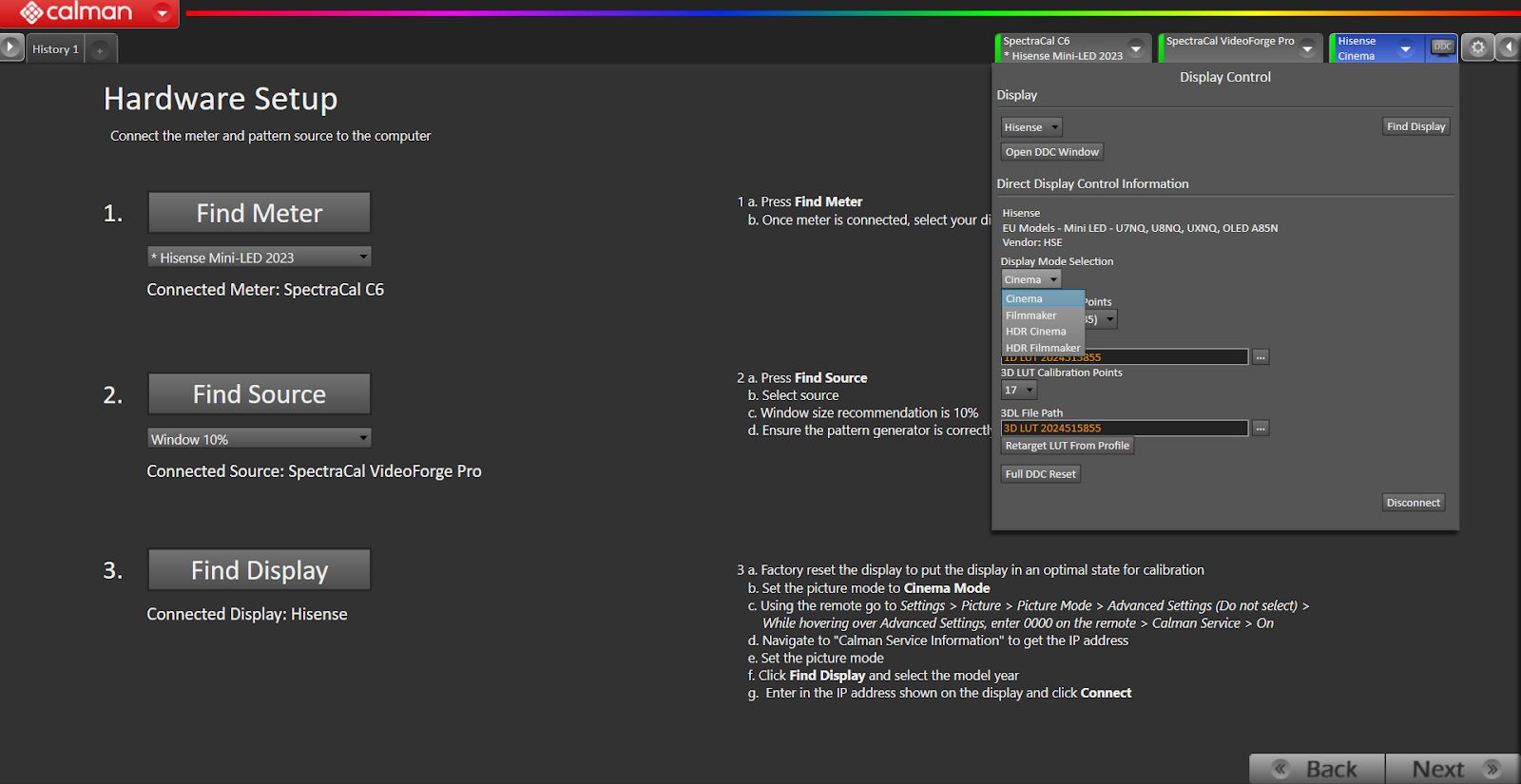The image size is (1521, 784).
Task: Click the collapse arrow at top right
Action: tap(1509, 47)
